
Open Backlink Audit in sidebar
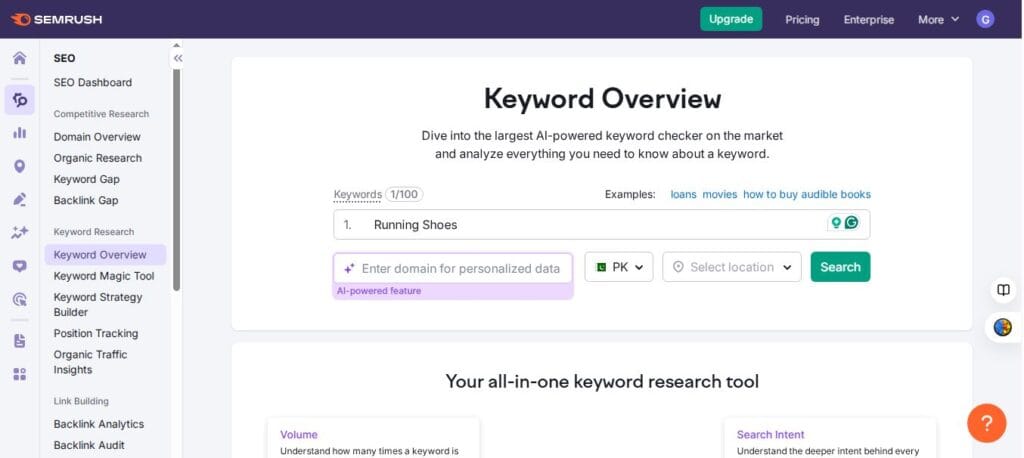click(89, 445)
